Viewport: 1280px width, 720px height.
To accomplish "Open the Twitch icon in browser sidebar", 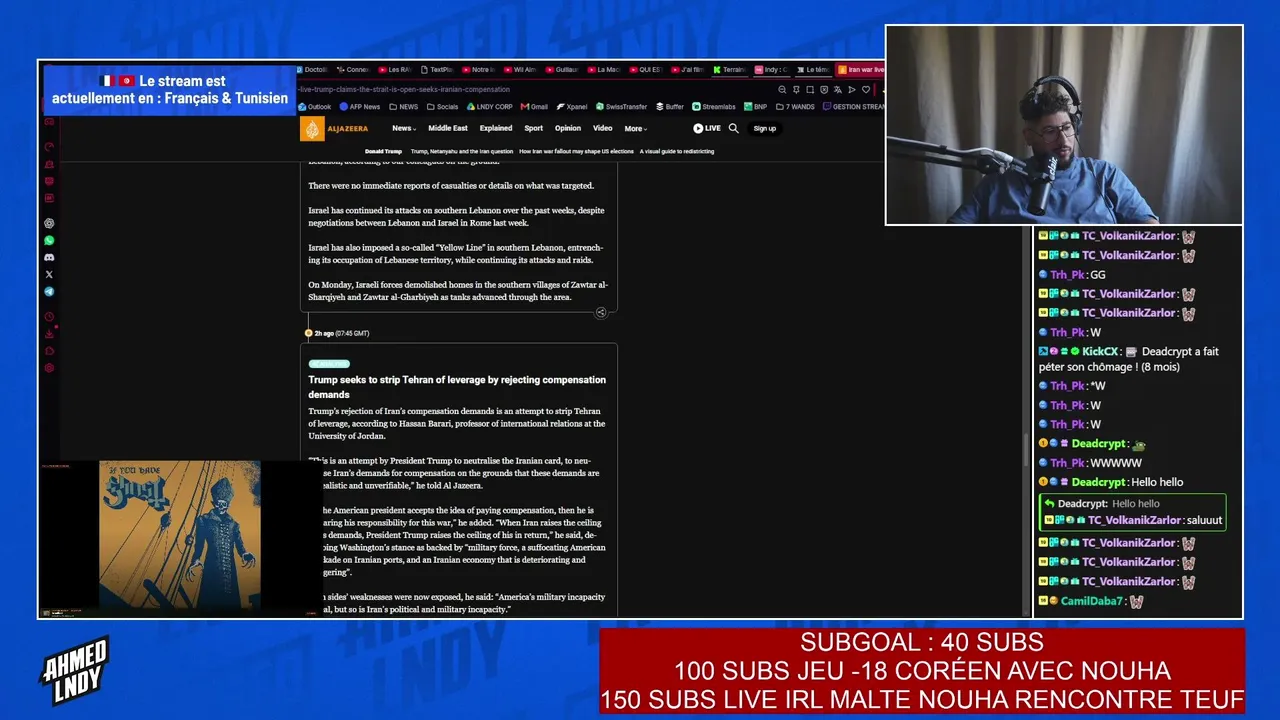I will tap(49, 181).
